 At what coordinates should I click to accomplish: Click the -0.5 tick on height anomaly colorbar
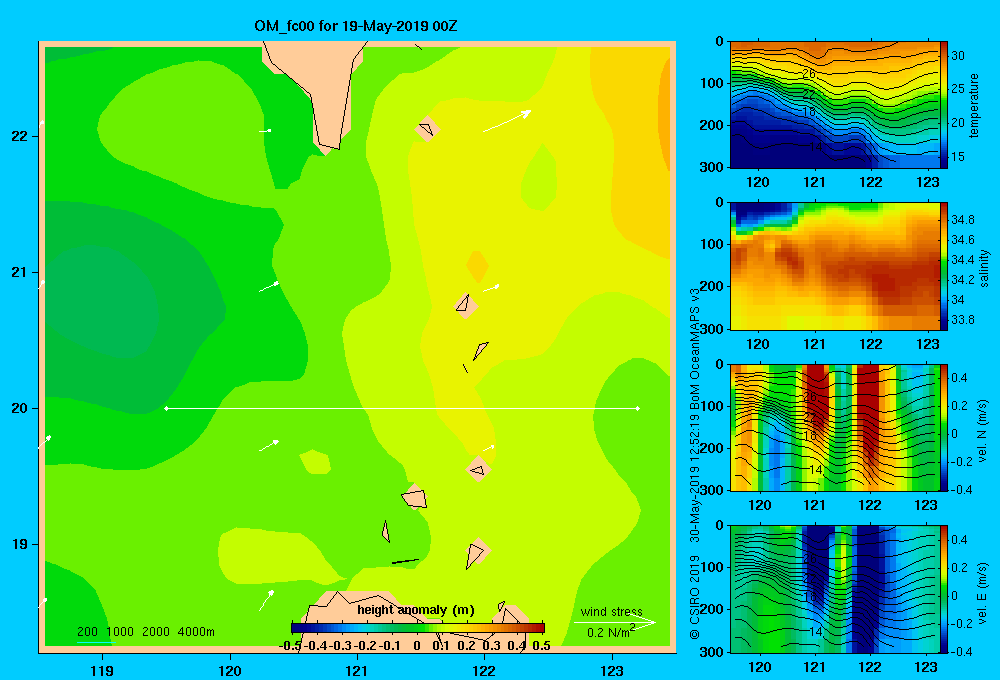(290, 646)
